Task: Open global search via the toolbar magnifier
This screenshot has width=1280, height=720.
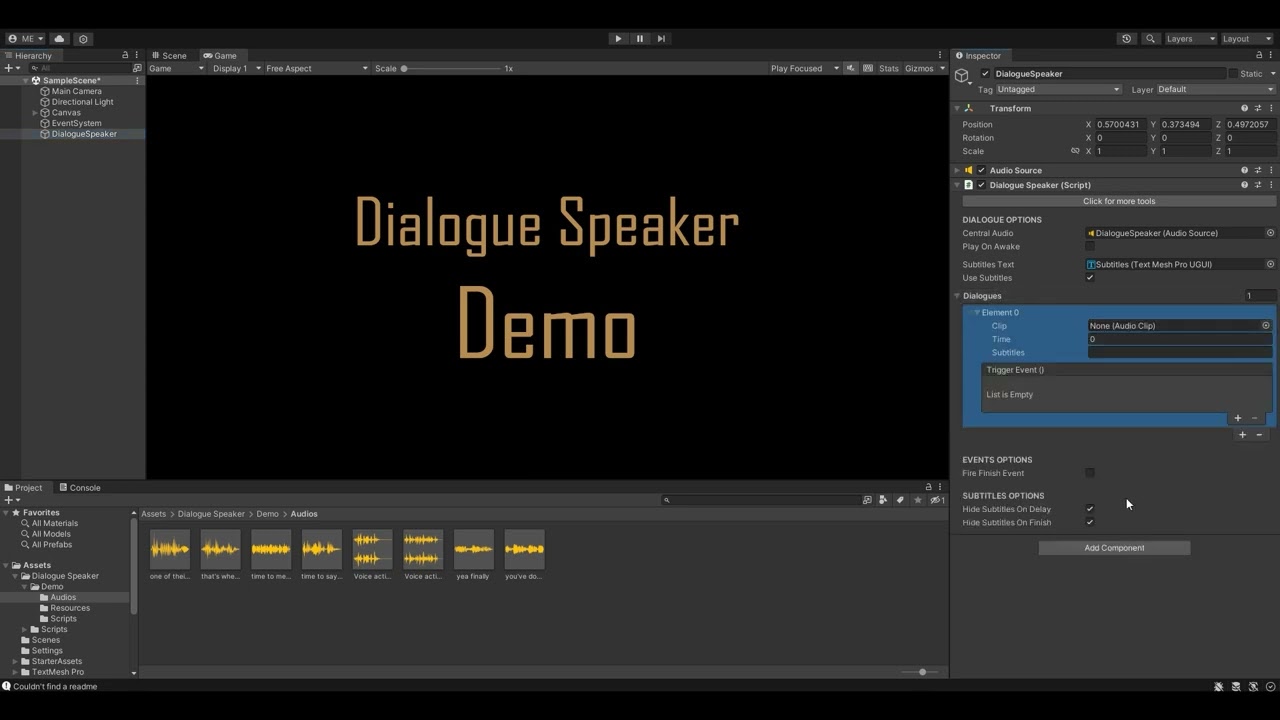Action: (x=1150, y=39)
